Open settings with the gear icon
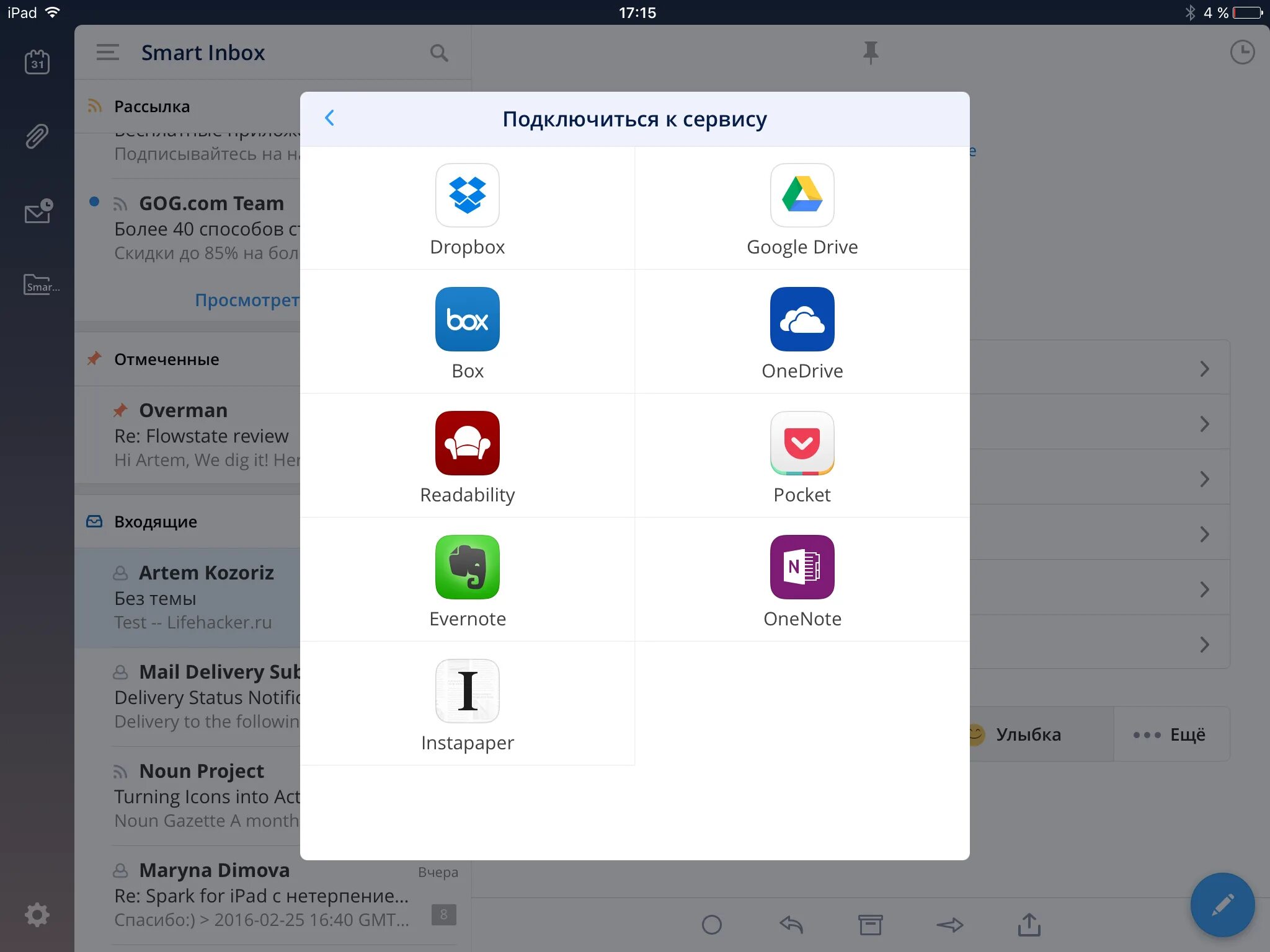Screen dimensions: 1270x952 pos(37,915)
